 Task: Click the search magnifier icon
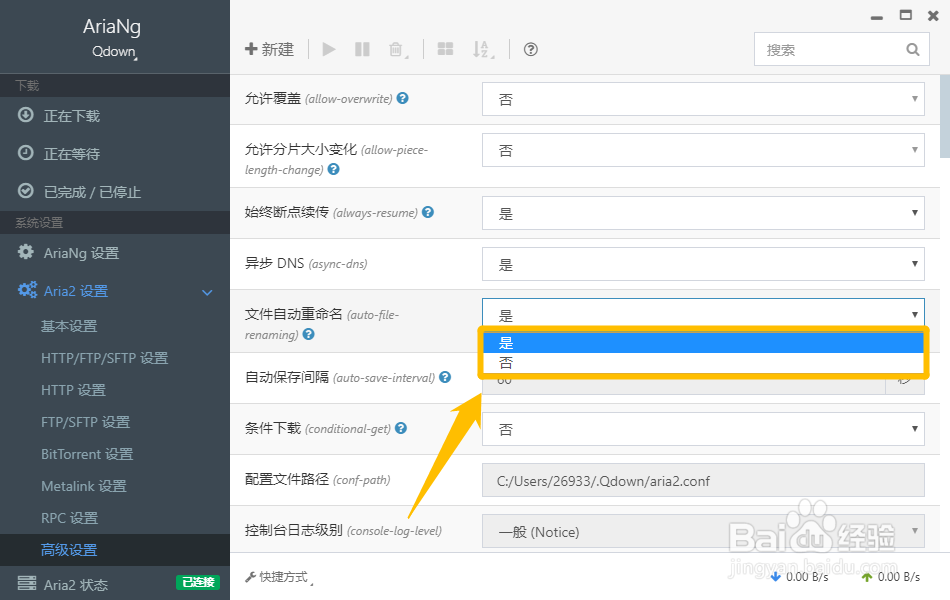tap(913, 50)
